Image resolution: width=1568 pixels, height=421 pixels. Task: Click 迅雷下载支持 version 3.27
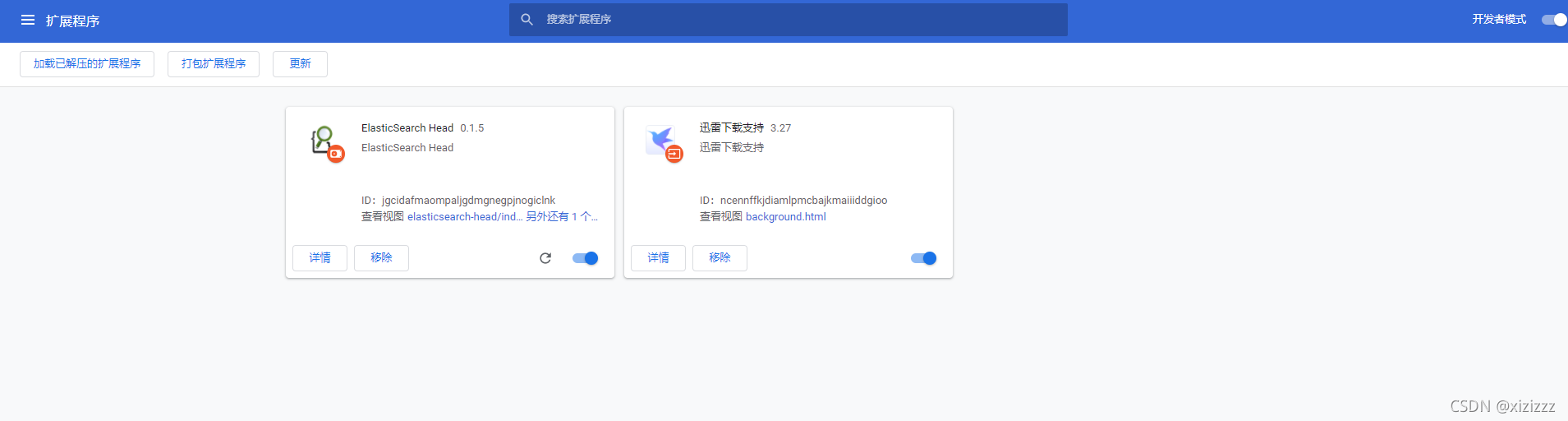[x=781, y=128]
